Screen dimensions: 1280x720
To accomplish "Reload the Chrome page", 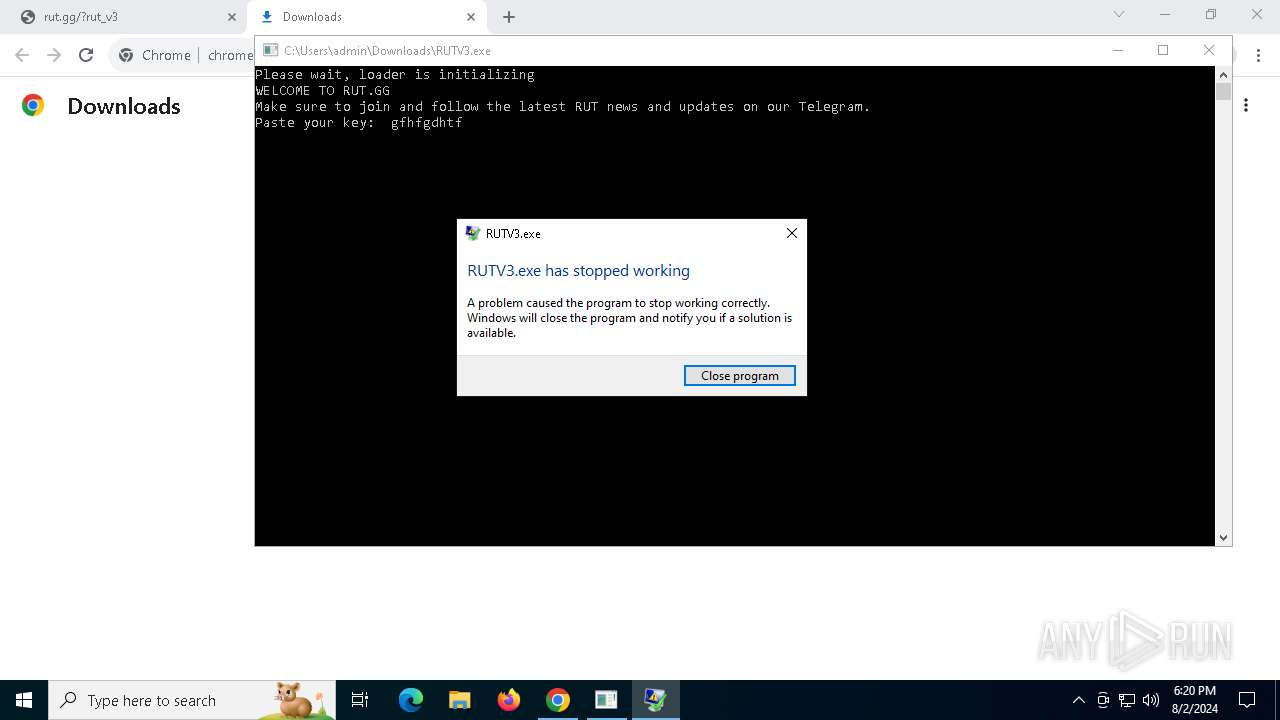I will pyautogui.click(x=86, y=55).
